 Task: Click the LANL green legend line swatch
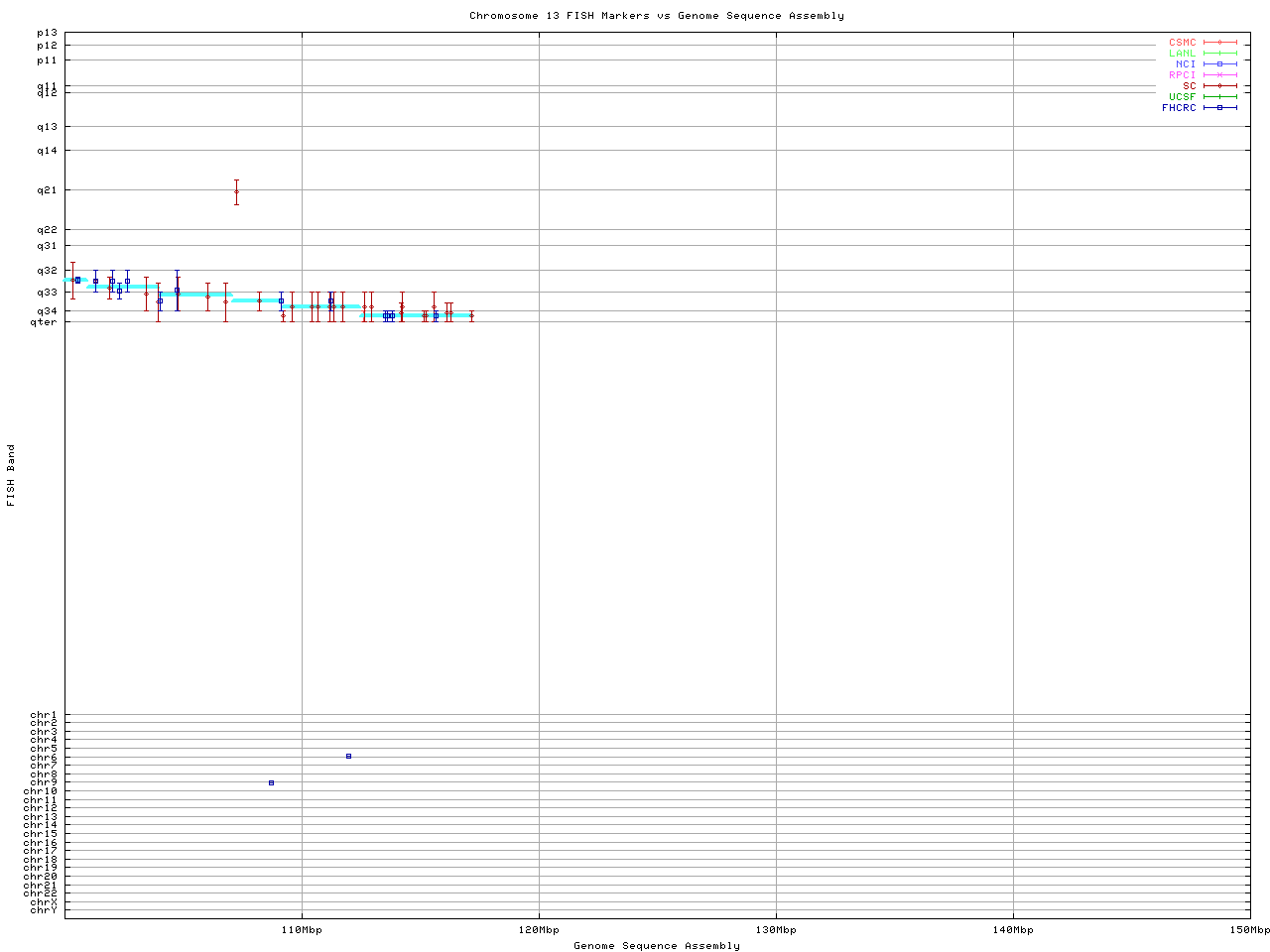tap(1219, 53)
